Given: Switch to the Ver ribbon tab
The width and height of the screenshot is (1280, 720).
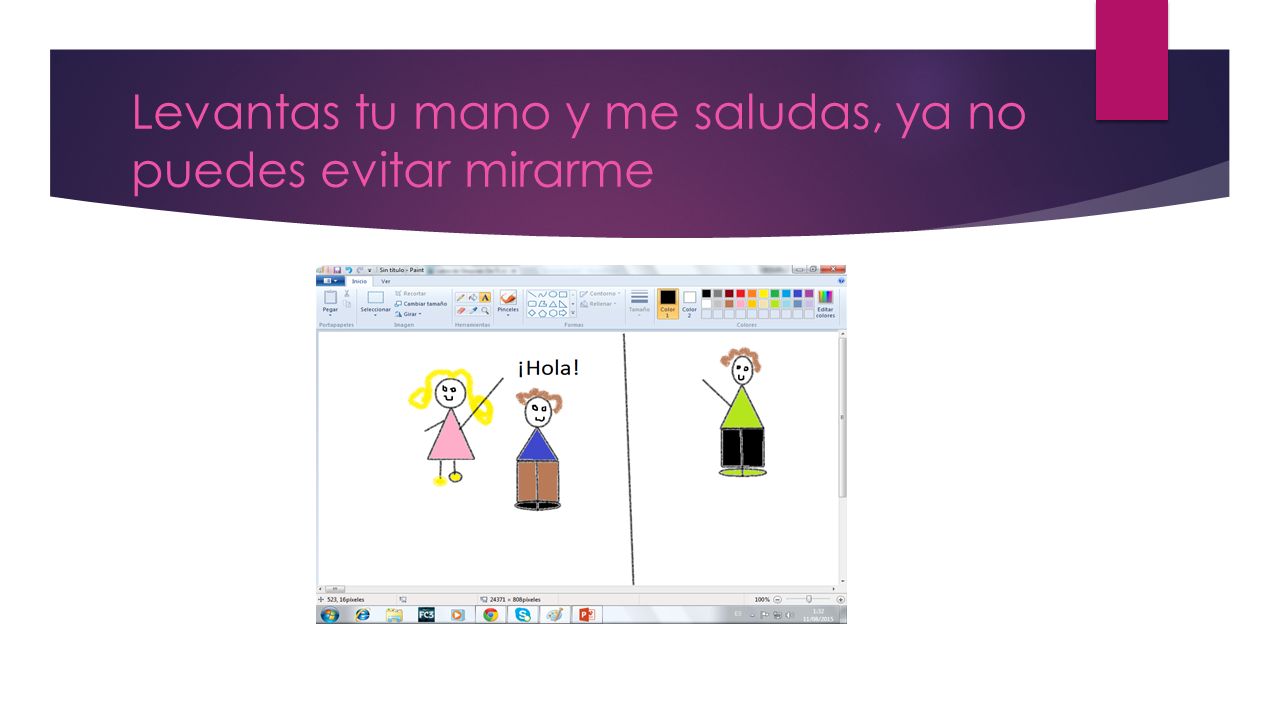Looking at the screenshot, I should click(386, 281).
